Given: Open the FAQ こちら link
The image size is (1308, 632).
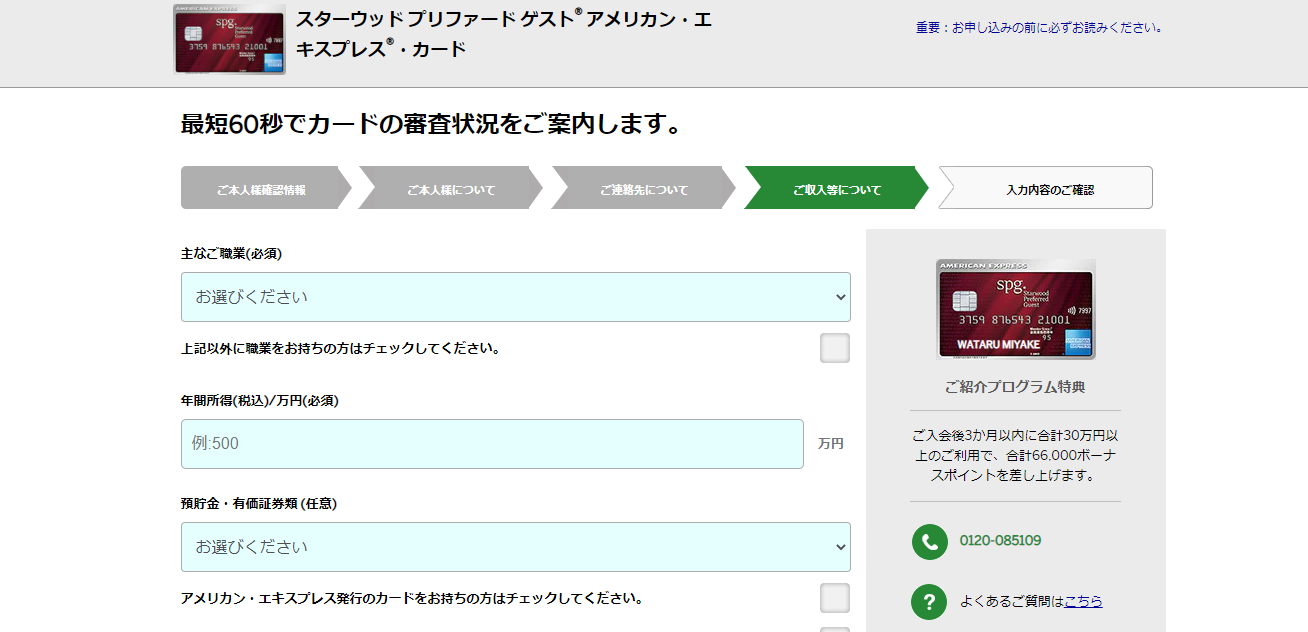Looking at the screenshot, I should [x=1083, y=601].
